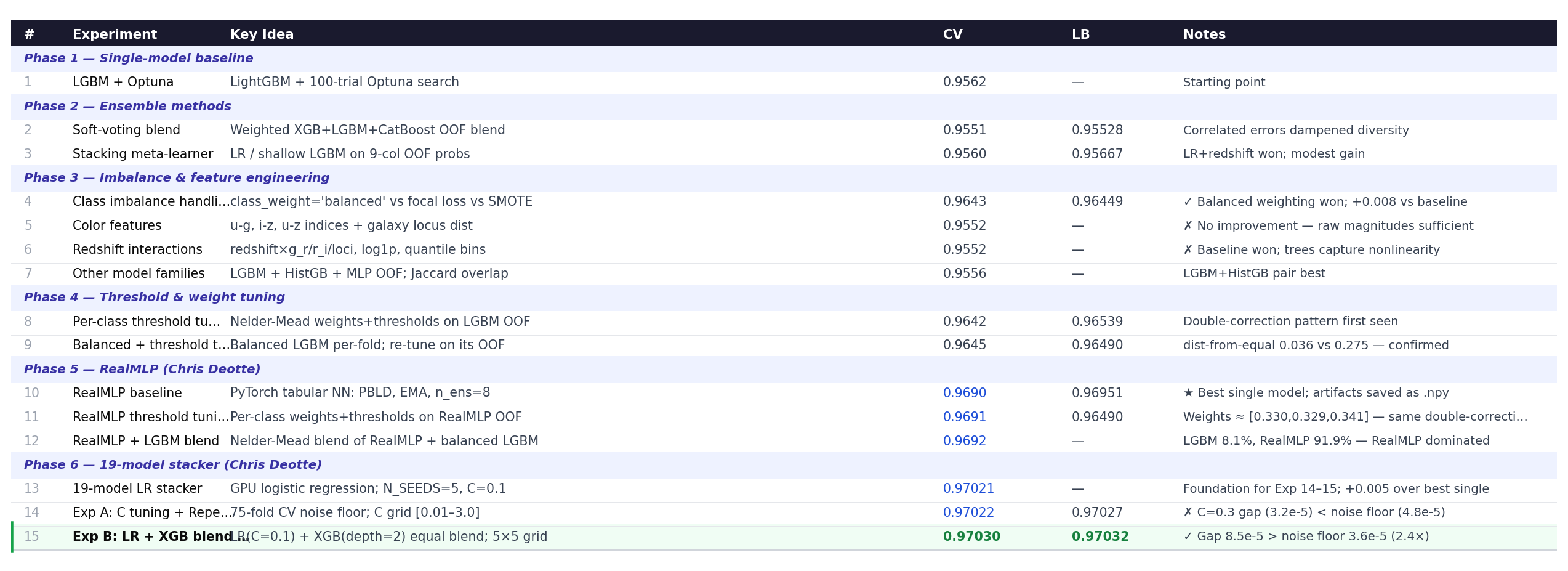
Task: Click the 'LR+redshift won; modest gain' note
Action: (1274, 154)
